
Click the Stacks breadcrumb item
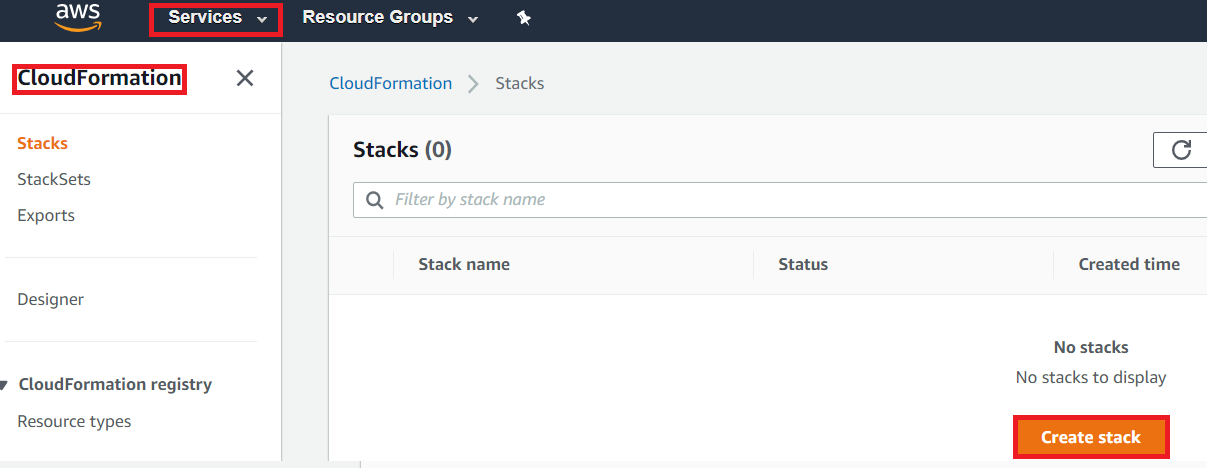520,83
